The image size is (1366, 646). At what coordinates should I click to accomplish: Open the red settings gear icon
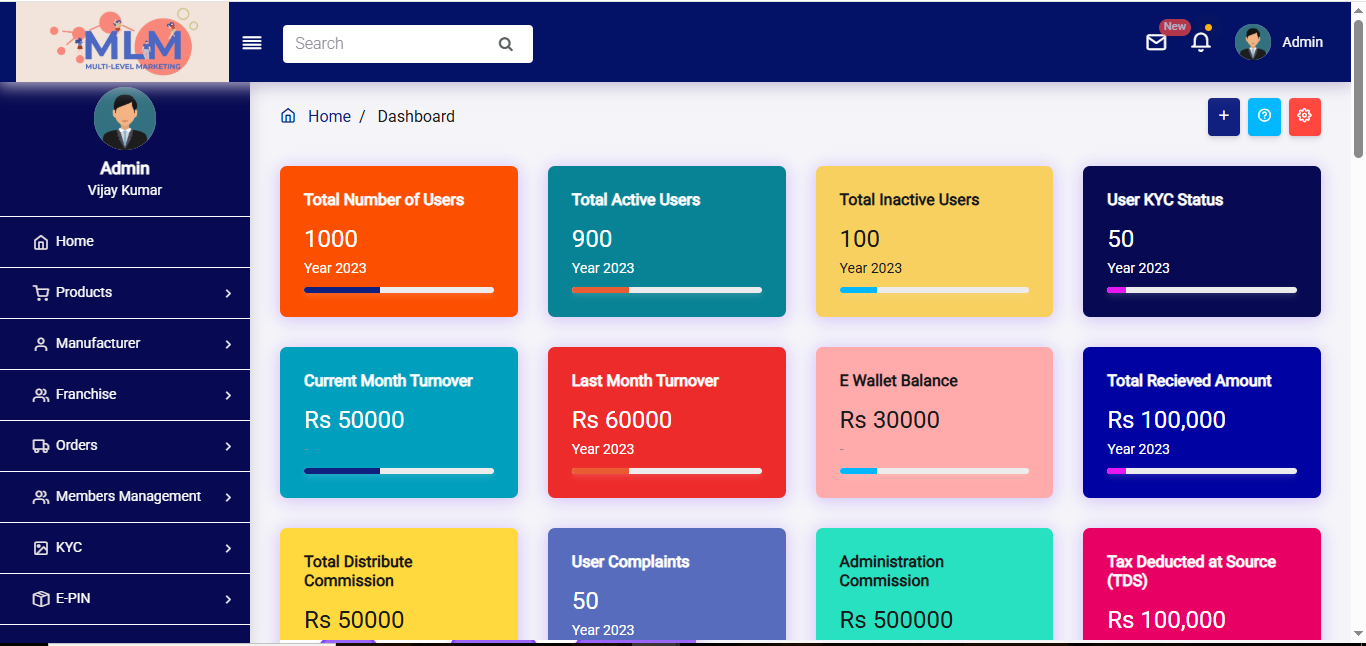[x=1304, y=117]
